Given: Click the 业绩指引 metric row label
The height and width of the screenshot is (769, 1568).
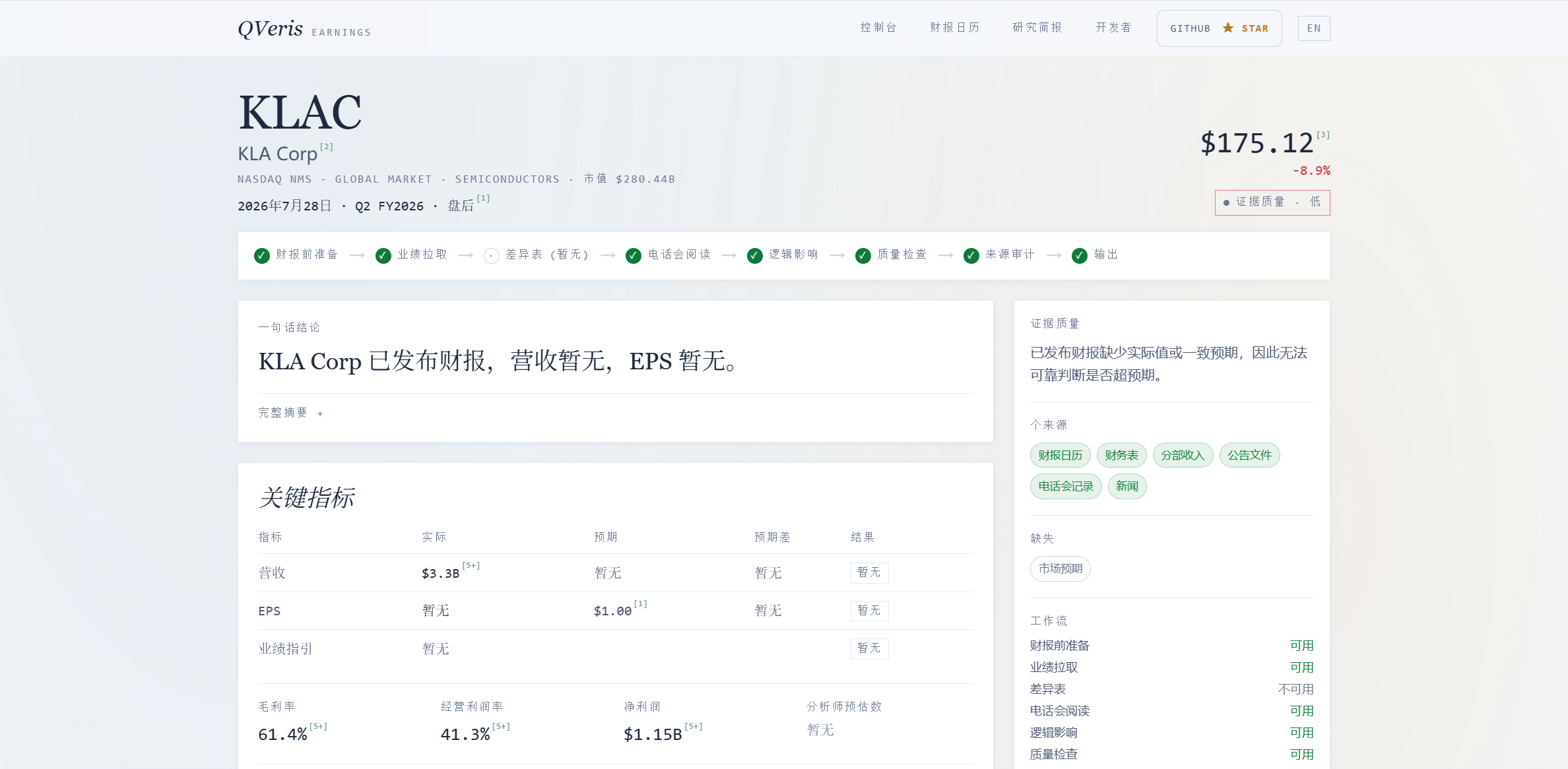Looking at the screenshot, I should click(285, 649).
